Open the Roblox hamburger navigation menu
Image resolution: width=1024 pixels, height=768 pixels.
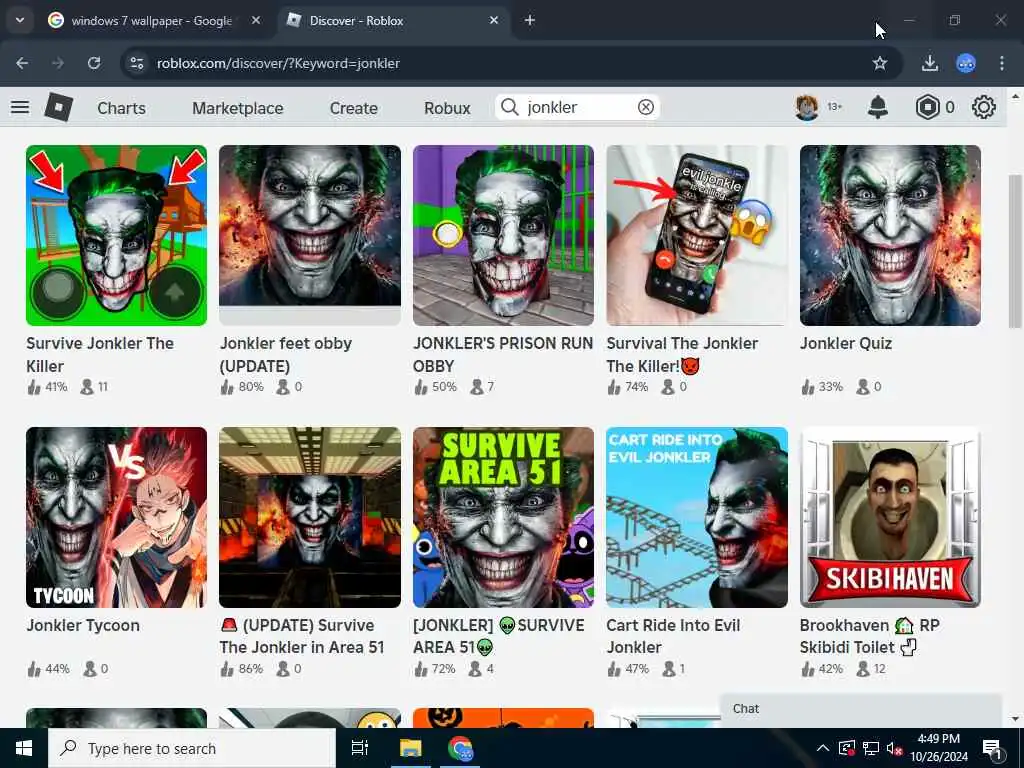[x=20, y=107]
